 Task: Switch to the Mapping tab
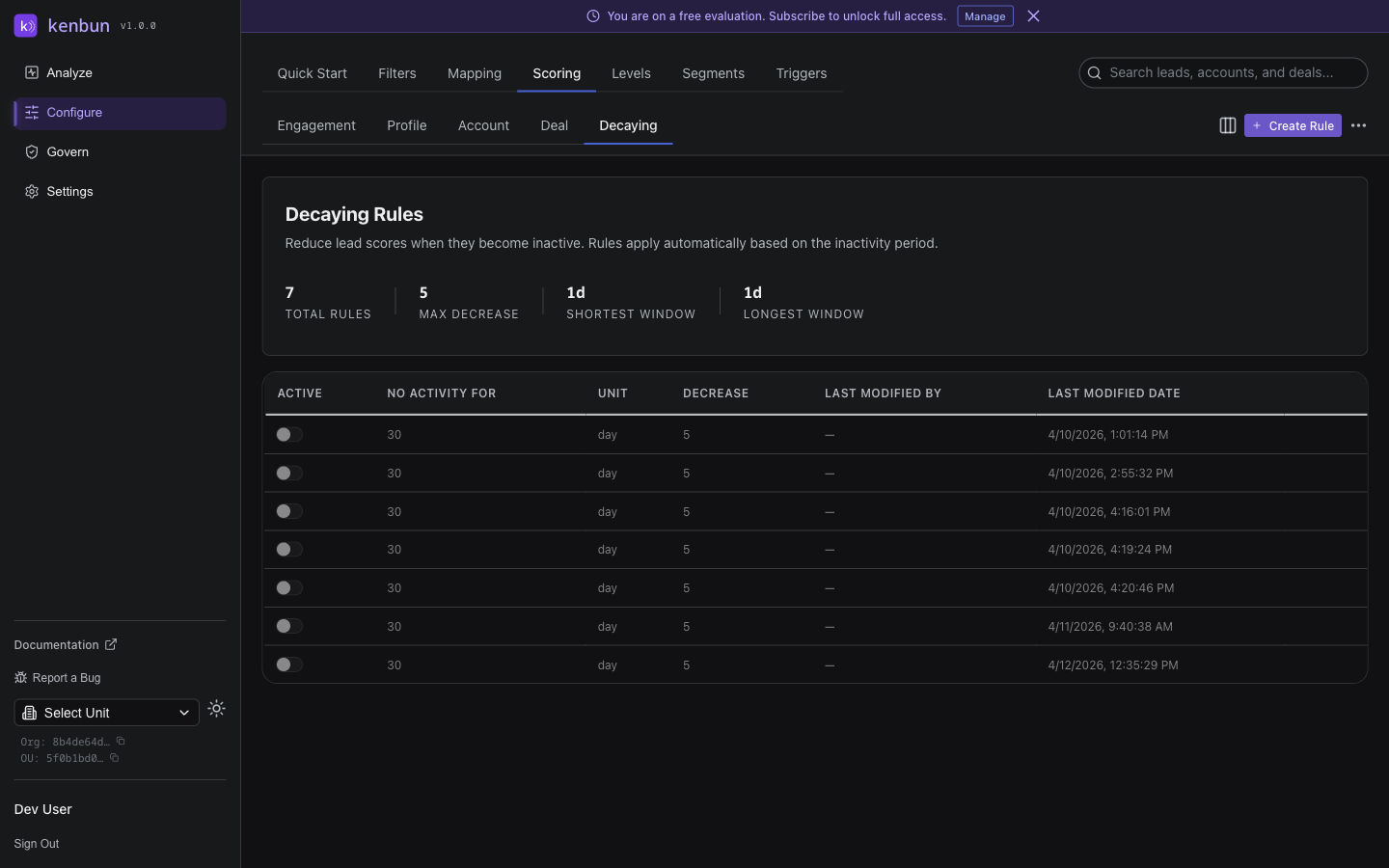tap(475, 73)
